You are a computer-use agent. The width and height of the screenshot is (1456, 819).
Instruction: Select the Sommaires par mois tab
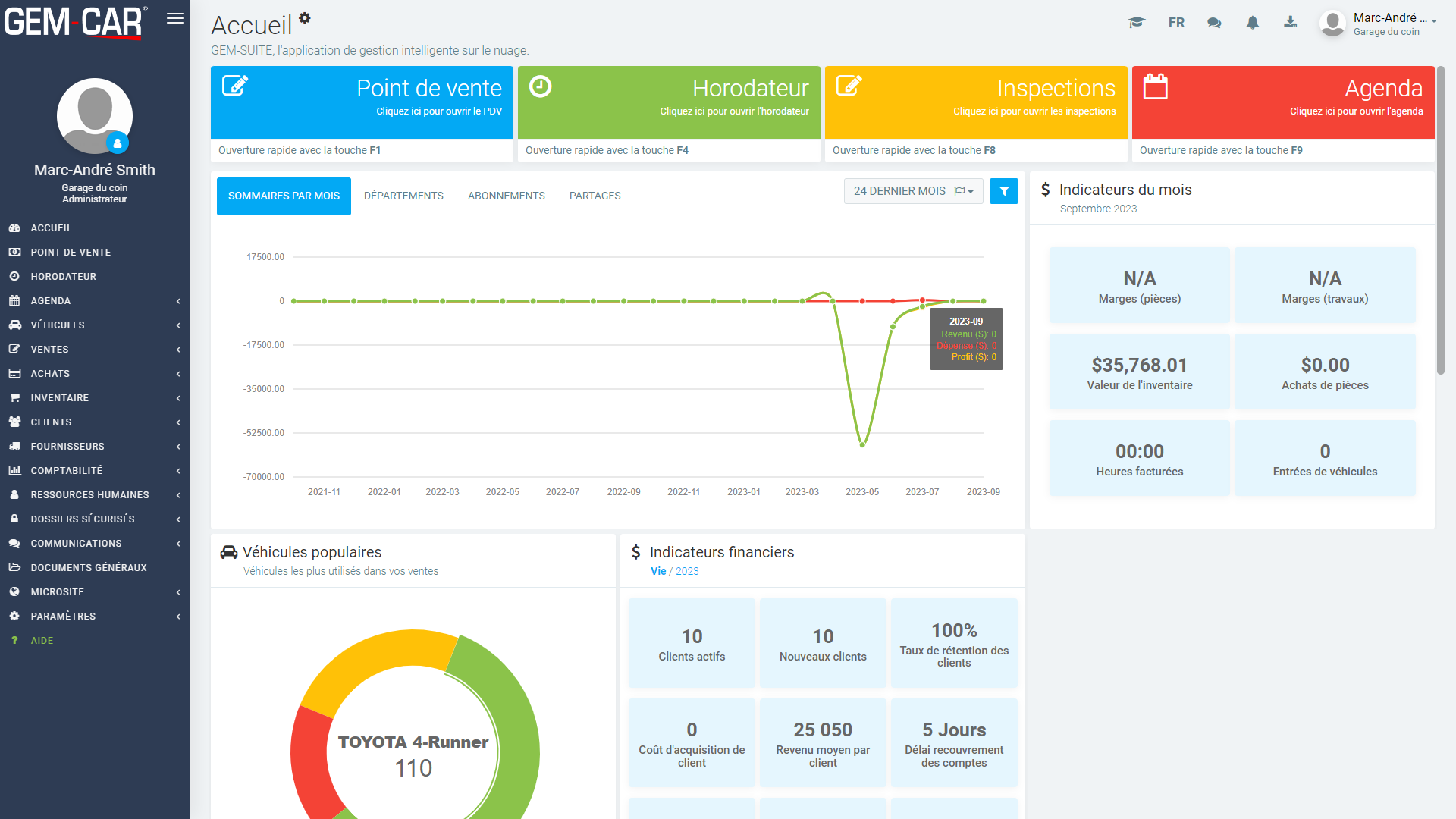(x=284, y=196)
